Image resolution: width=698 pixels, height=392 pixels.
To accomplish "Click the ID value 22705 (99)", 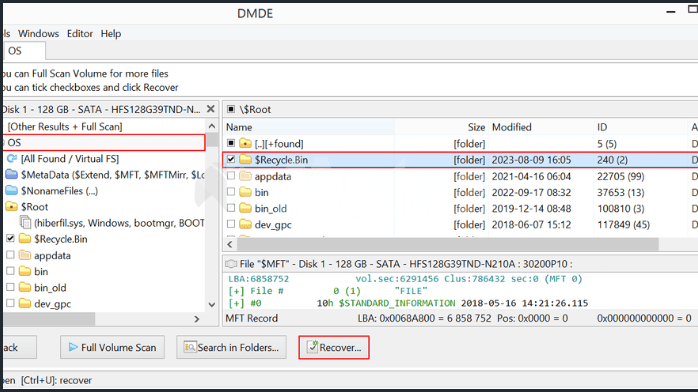I will pyautogui.click(x=621, y=176).
